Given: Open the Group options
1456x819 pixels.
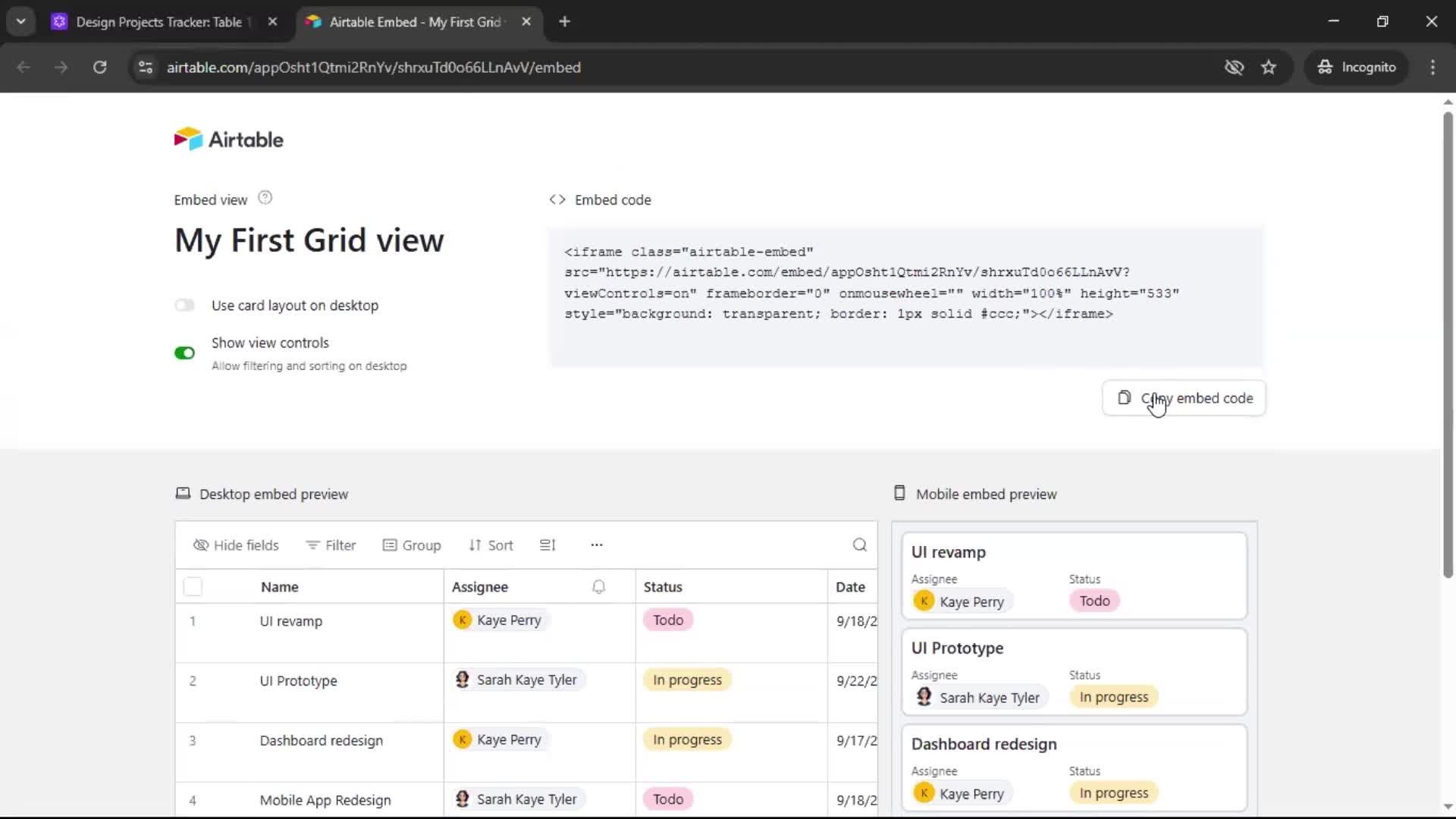Looking at the screenshot, I should click(412, 545).
